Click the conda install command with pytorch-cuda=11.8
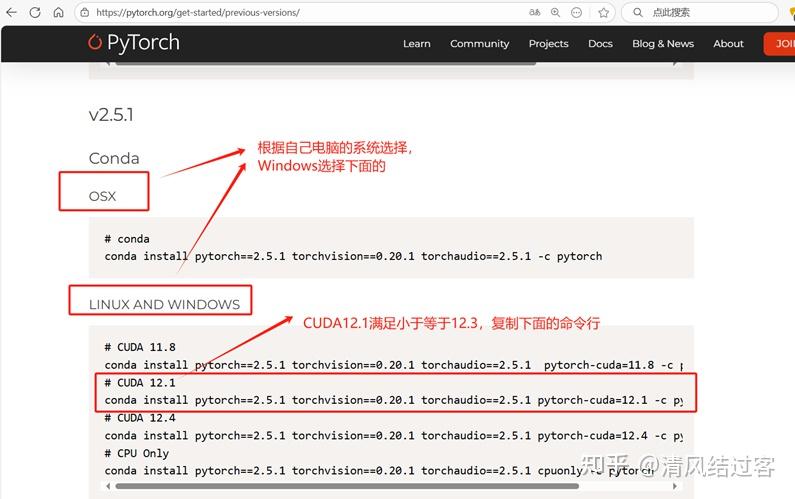 tap(393, 365)
